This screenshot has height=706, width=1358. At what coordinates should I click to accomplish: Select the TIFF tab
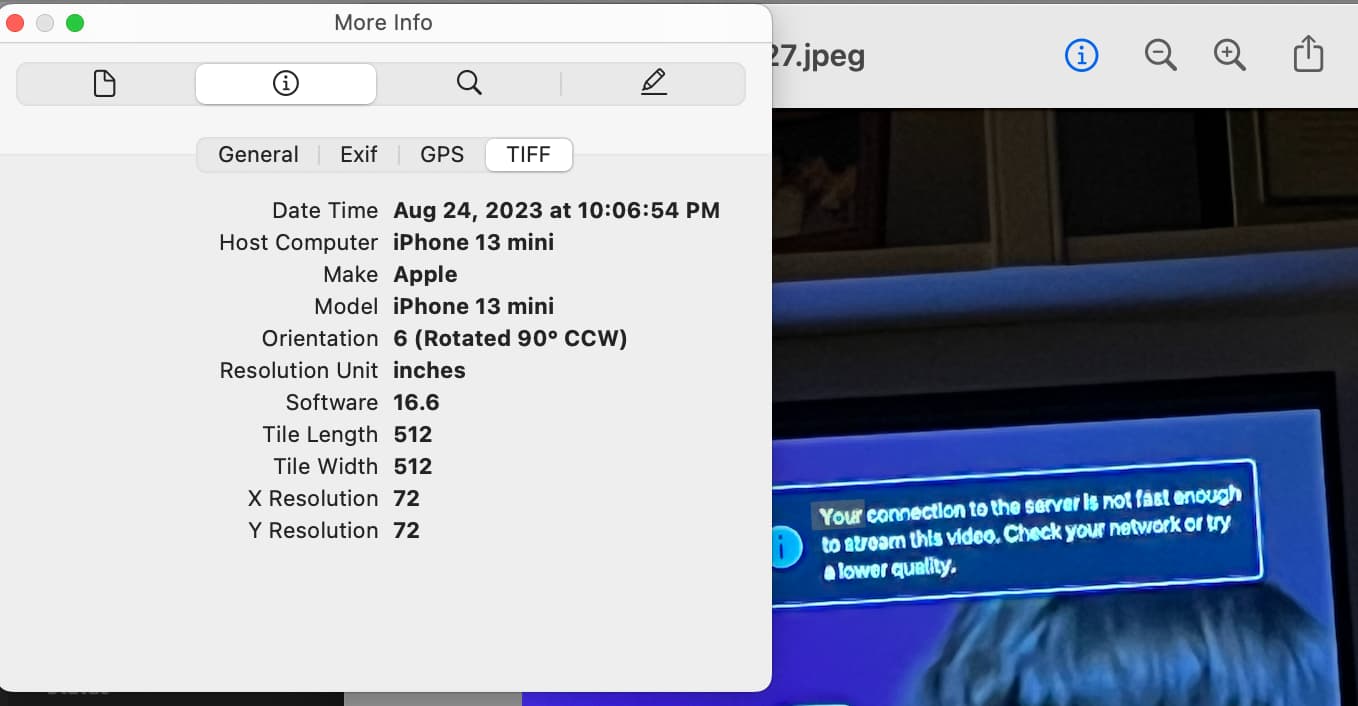(x=528, y=154)
